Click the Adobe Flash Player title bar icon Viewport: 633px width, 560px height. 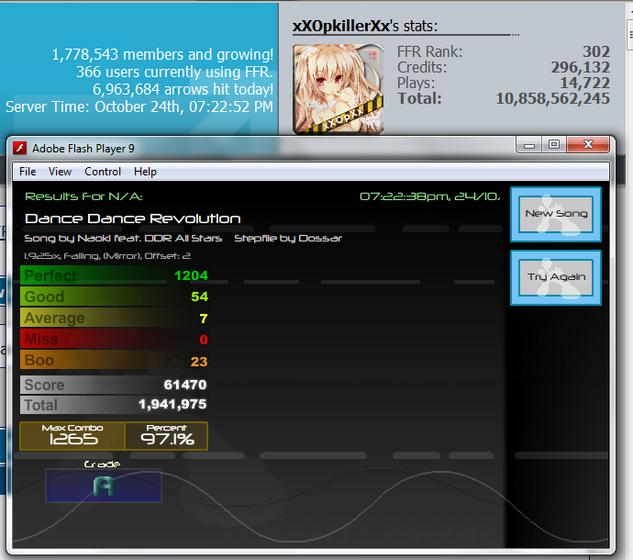pyautogui.click(x=19, y=148)
